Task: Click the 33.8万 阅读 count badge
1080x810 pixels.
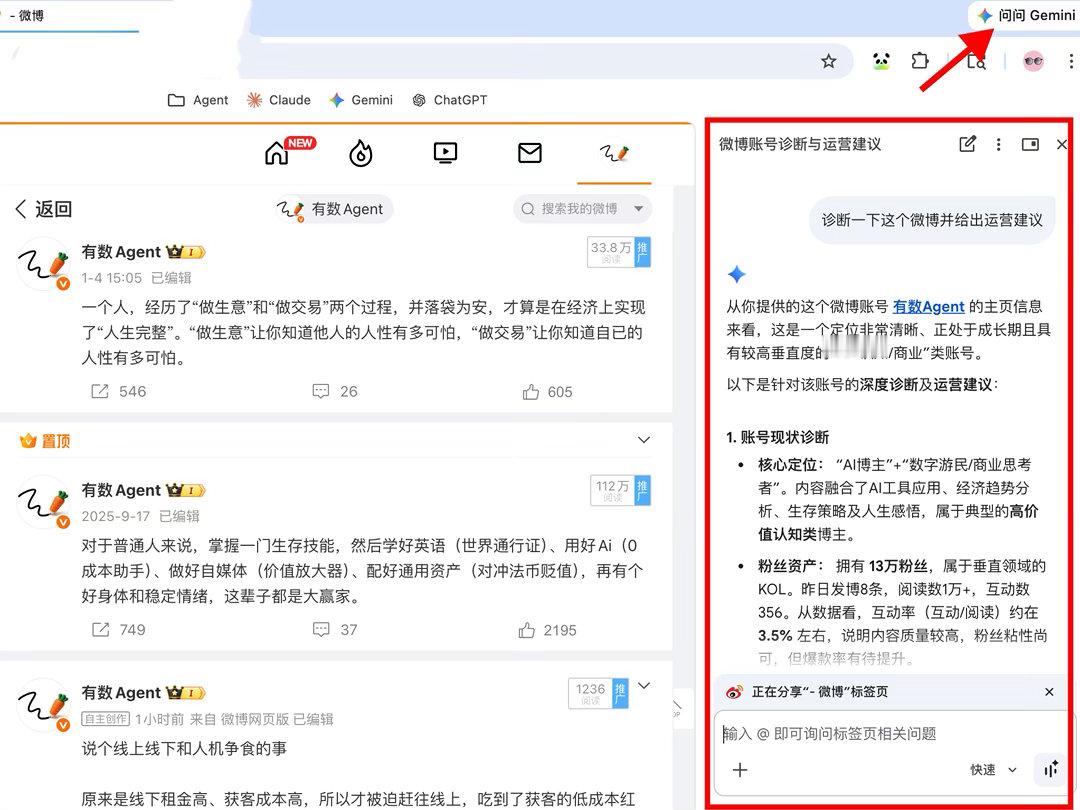Action: click(611, 252)
